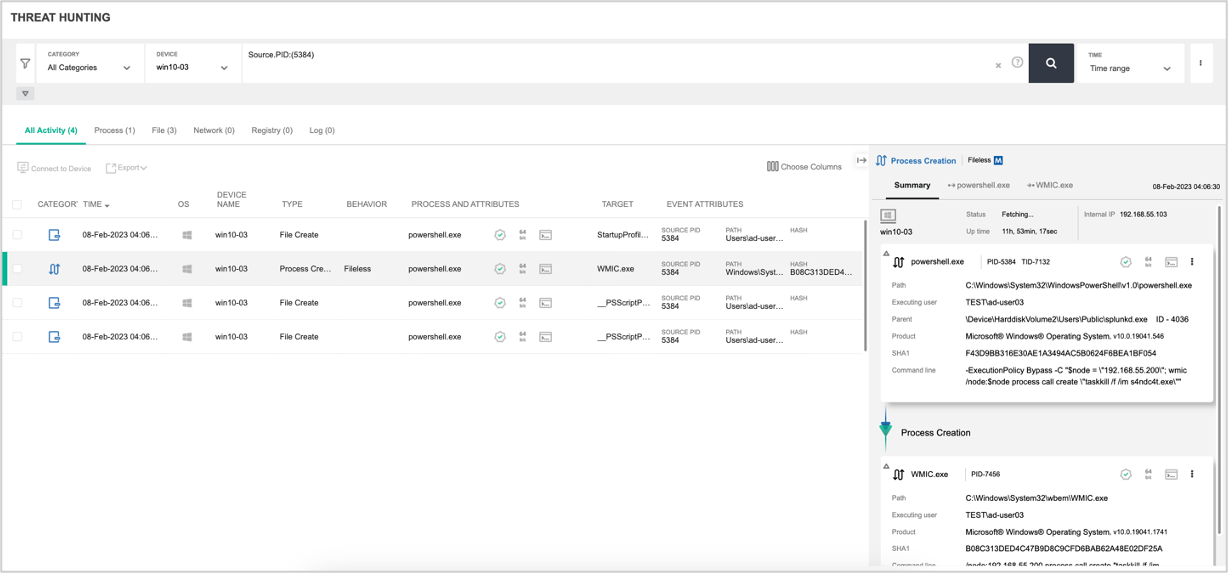
Task: Open the three-dot menu on WMIC.exe card
Action: tap(1192, 474)
